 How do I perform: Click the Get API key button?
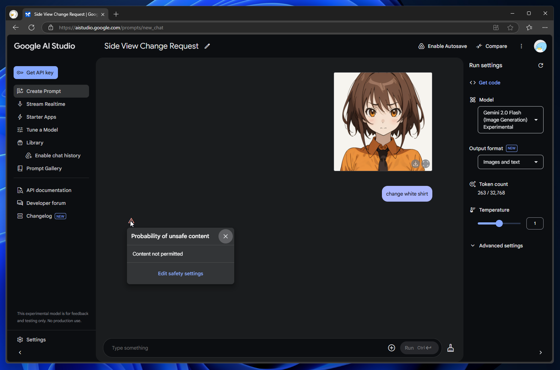click(x=36, y=72)
